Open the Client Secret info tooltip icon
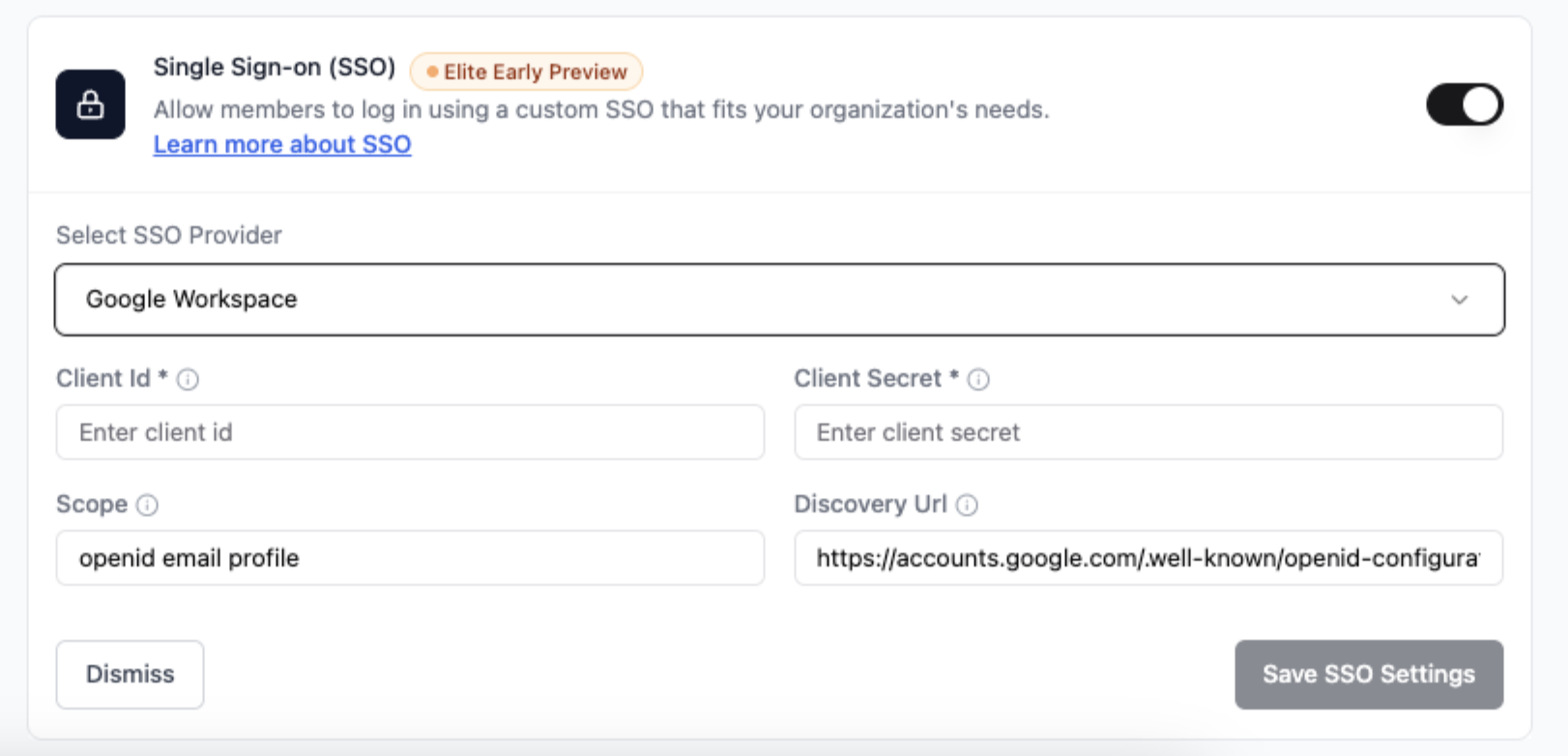 (979, 379)
